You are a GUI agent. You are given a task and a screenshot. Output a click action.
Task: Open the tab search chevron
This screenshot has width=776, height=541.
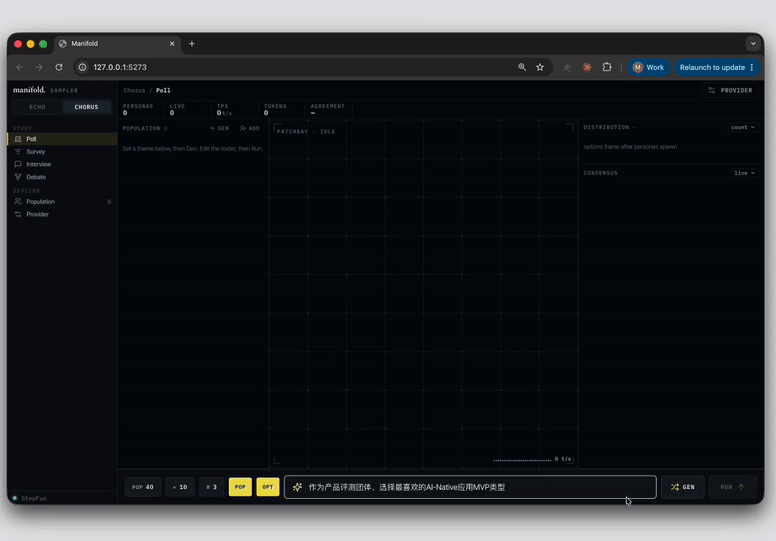point(753,44)
